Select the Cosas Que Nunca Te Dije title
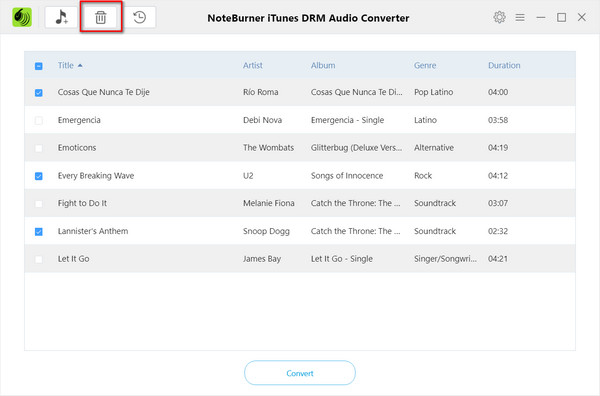 pos(104,92)
